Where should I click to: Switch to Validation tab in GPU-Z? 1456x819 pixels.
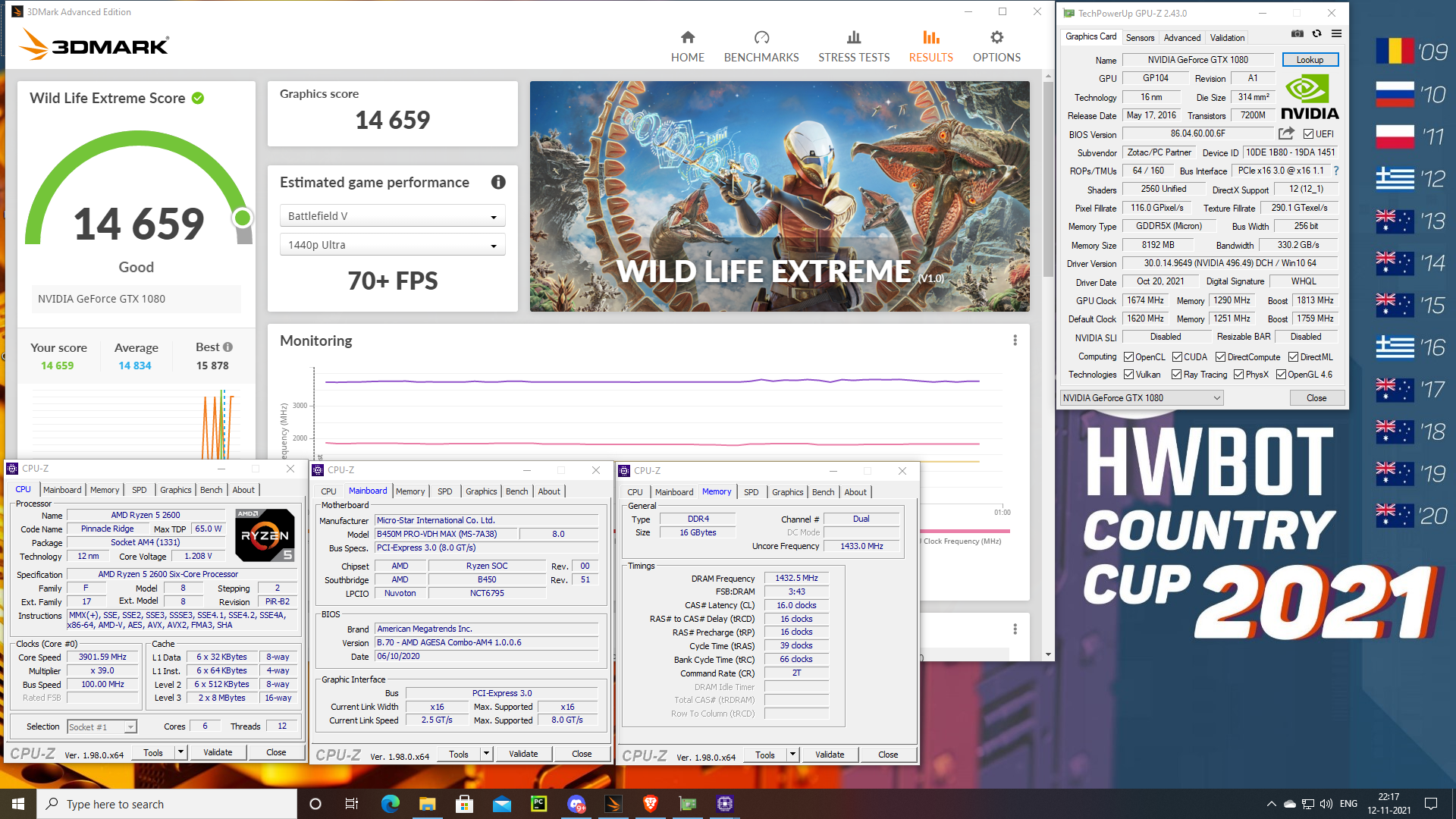pos(1227,37)
